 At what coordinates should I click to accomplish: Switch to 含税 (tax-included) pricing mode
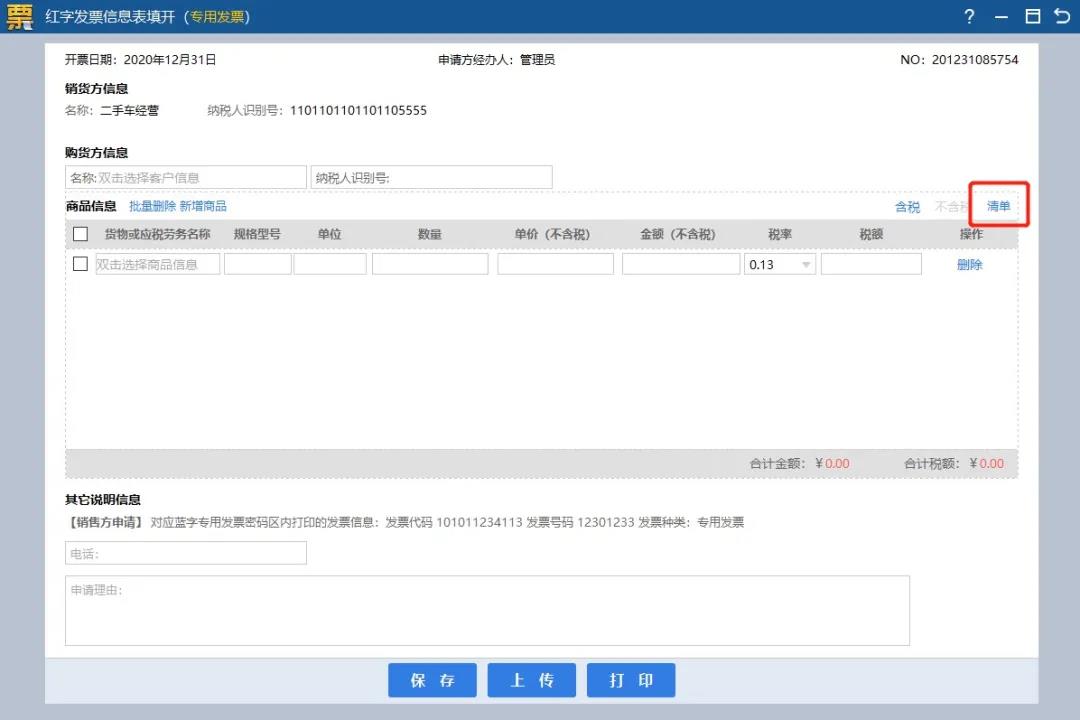click(x=906, y=207)
